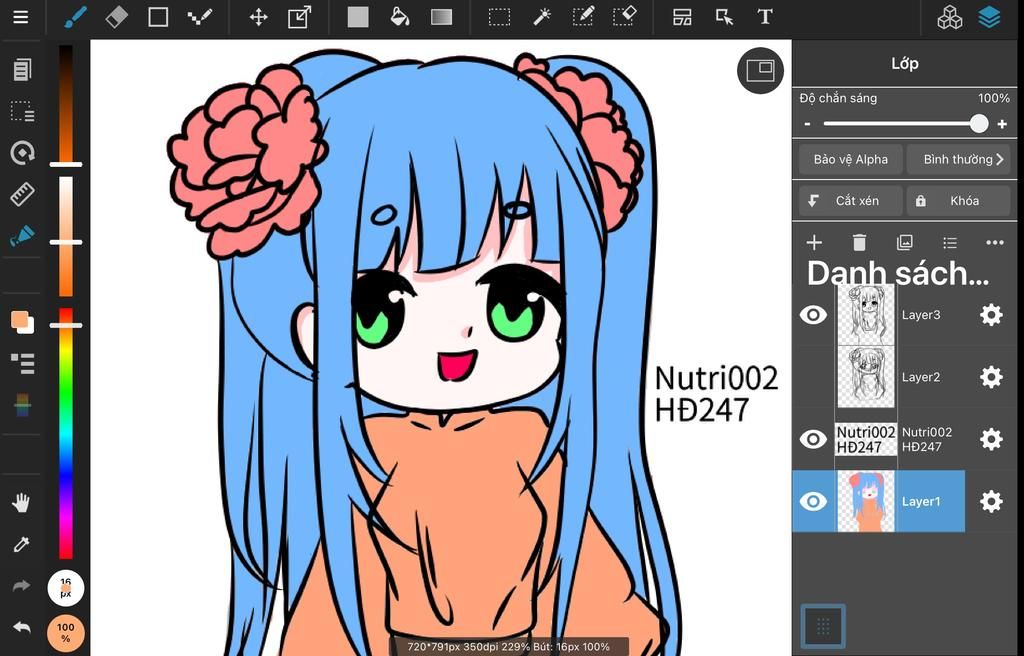
Task: Open the color palette list icon
Action: coord(22,363)
